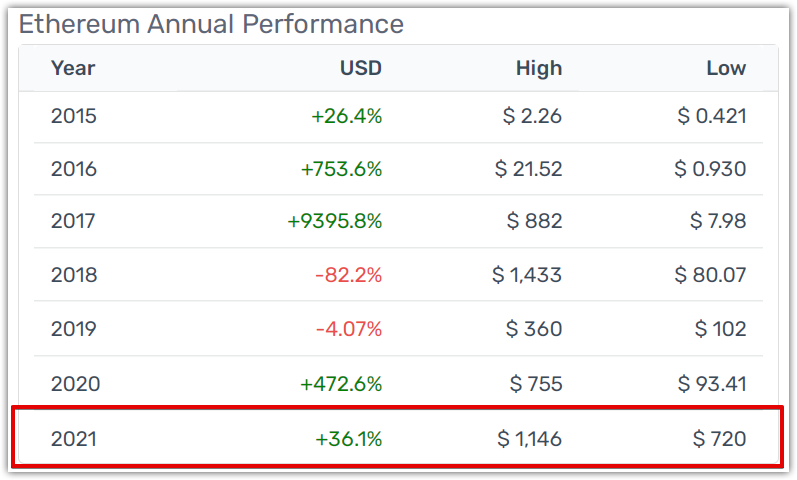Viewport: 797px width, 480px height.
Task: Click the 'Year' column header
Action: pos(73,68)
